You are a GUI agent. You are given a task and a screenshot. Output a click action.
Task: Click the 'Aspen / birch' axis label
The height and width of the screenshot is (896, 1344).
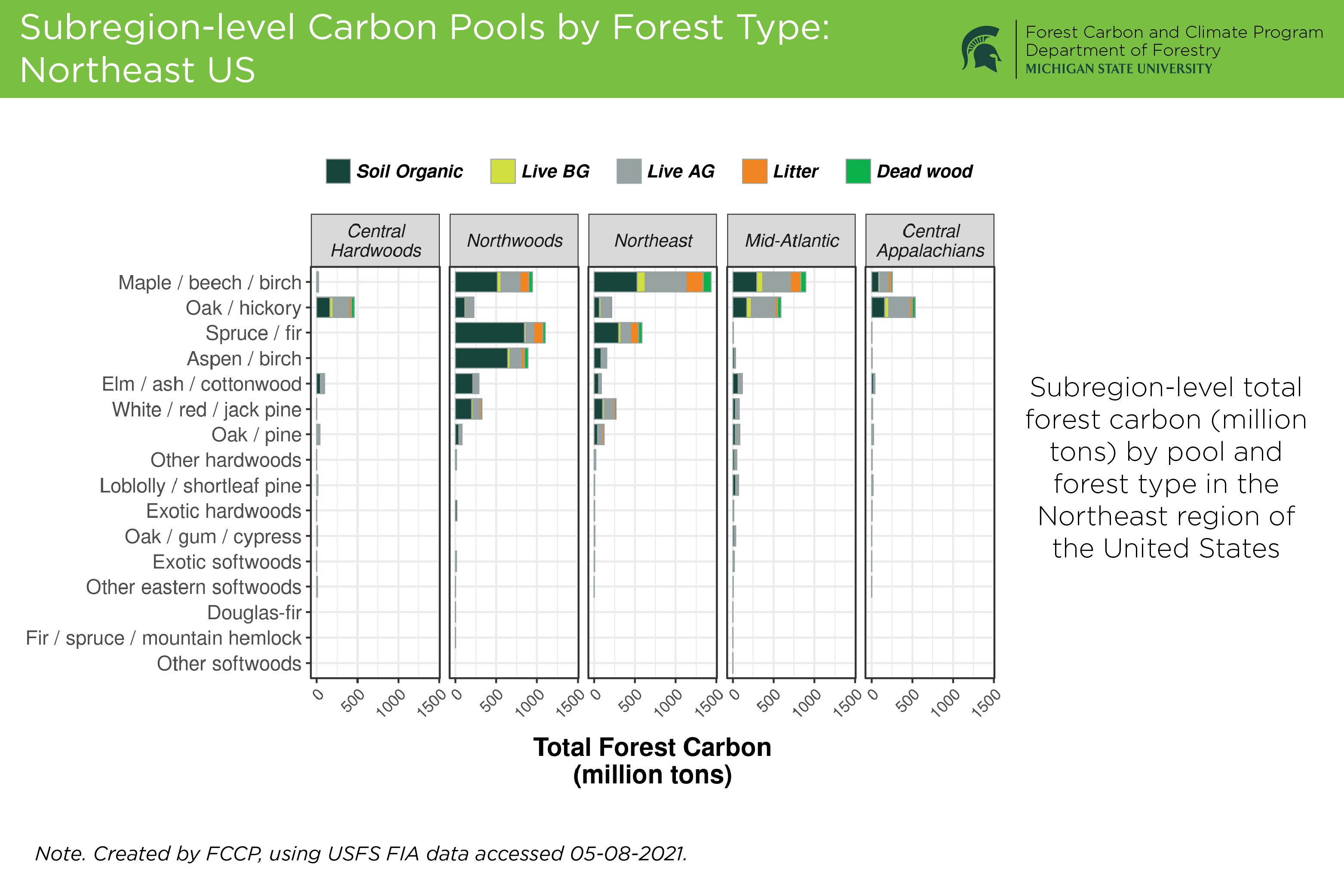(244, 359)
